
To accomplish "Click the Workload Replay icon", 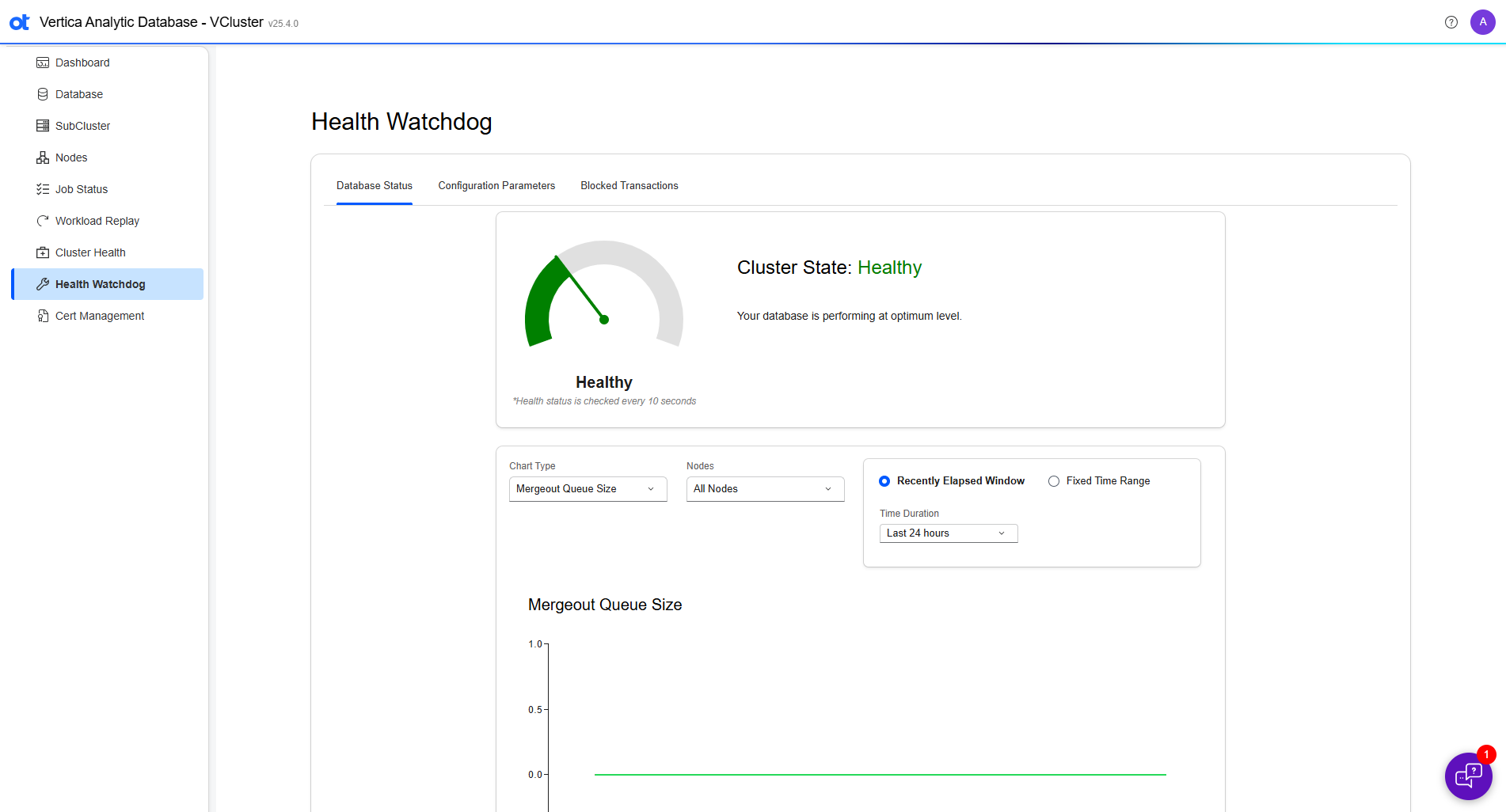I will point(43,221).
